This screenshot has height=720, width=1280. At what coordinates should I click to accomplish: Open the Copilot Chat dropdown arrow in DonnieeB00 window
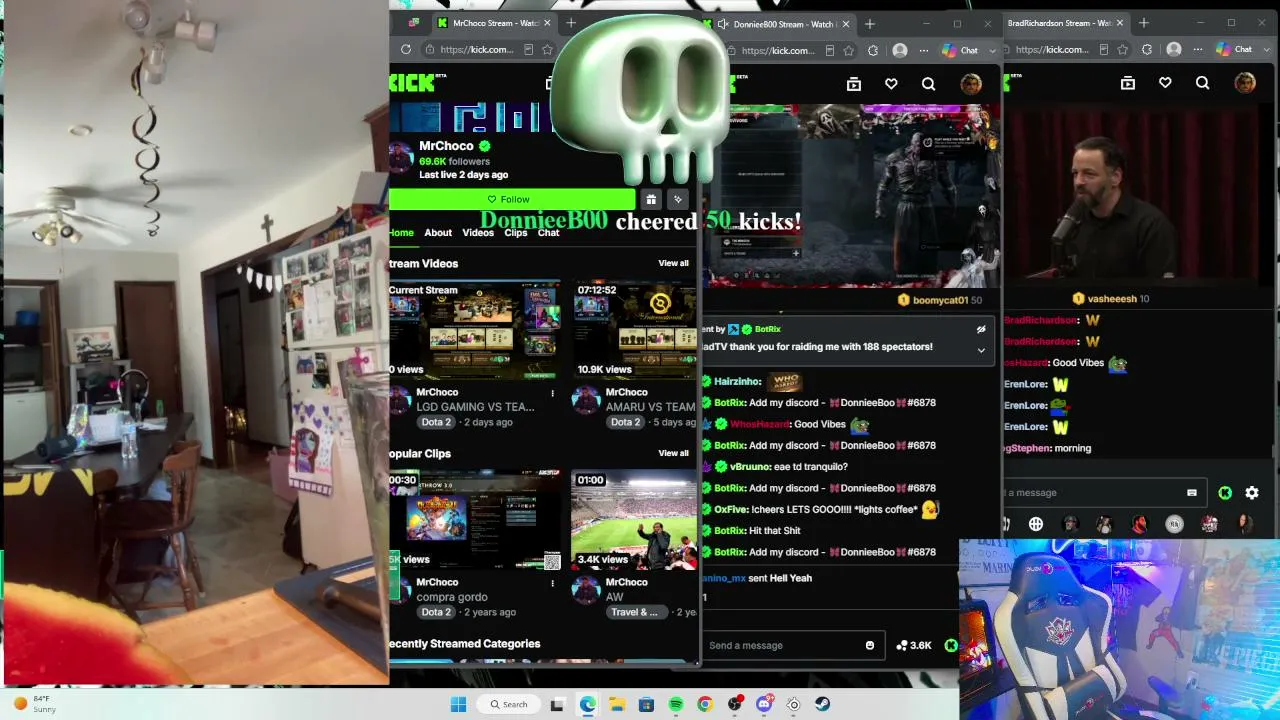click(x=992, y=50)
